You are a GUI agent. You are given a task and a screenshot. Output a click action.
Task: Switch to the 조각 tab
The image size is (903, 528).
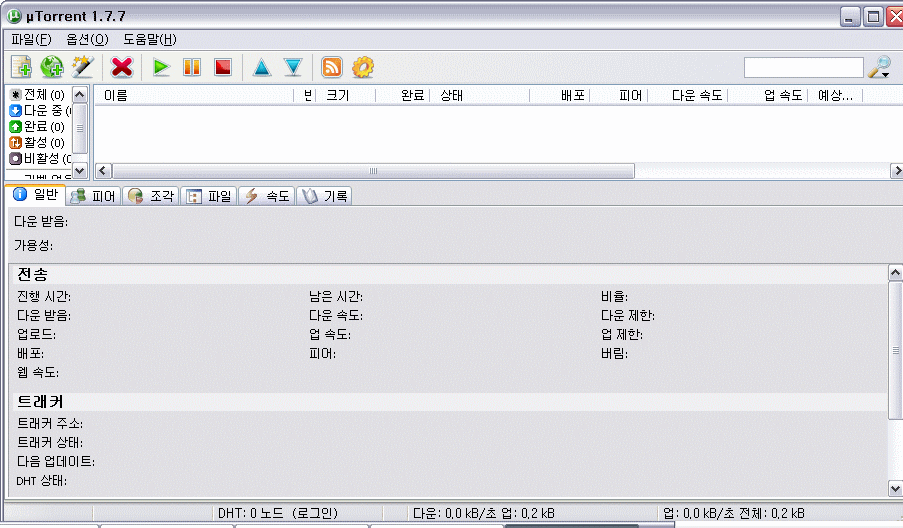point(151,196)
